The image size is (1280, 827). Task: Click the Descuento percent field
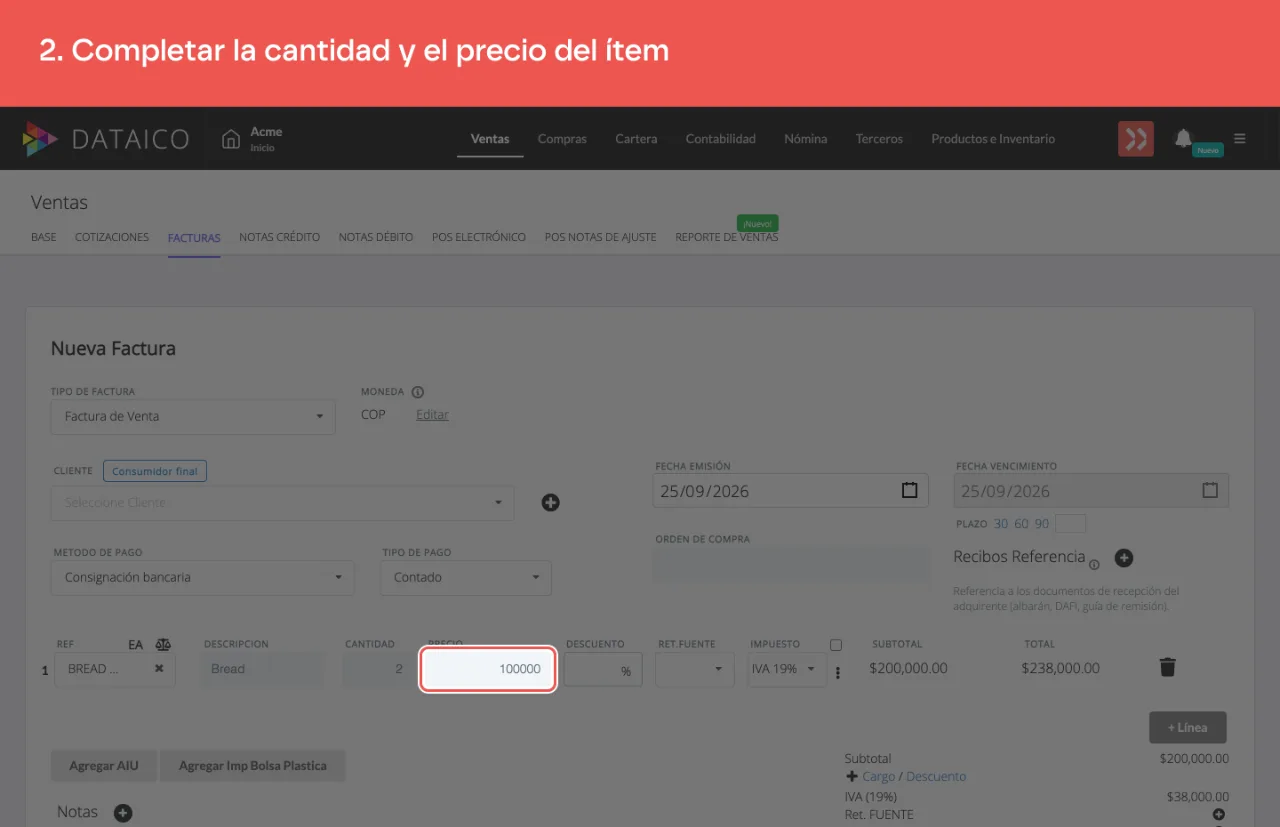click(x=603, y=669)
